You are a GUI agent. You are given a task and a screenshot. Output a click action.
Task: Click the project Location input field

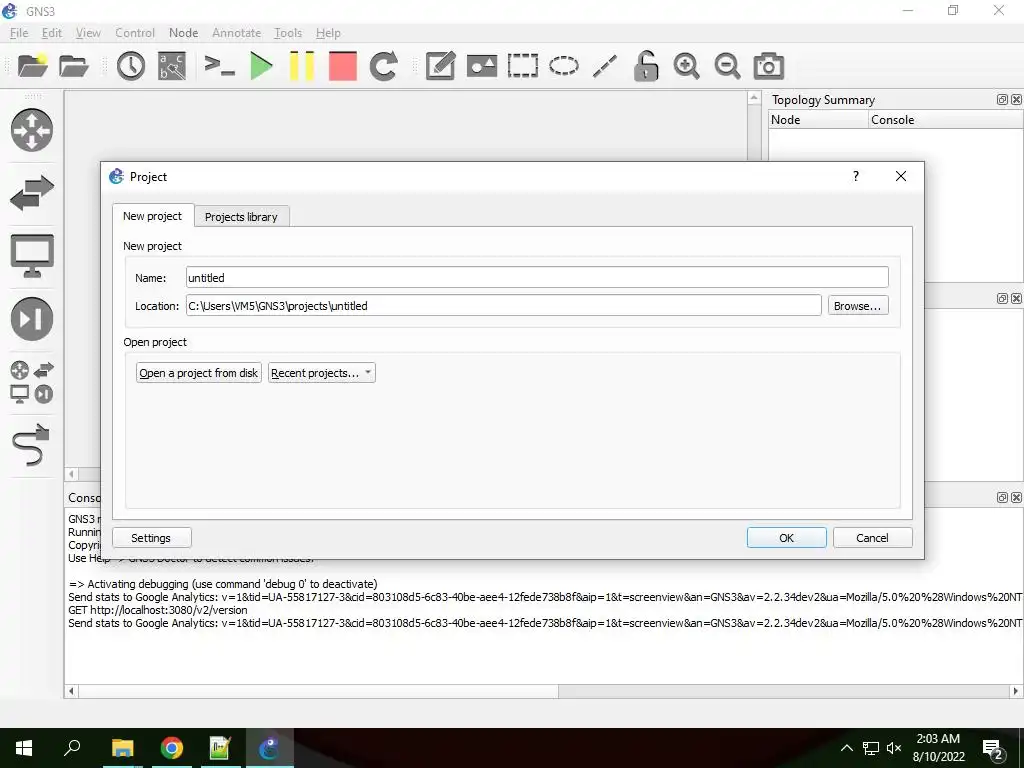504,306
